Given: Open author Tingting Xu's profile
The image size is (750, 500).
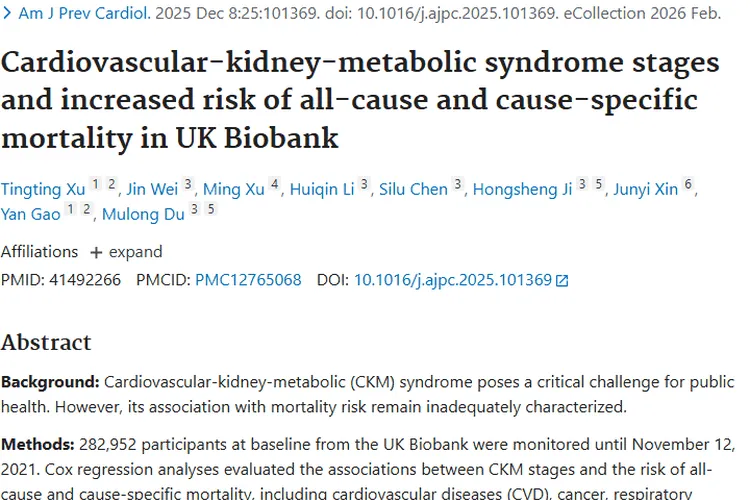Looking at the screenshot, I should 42,190.
